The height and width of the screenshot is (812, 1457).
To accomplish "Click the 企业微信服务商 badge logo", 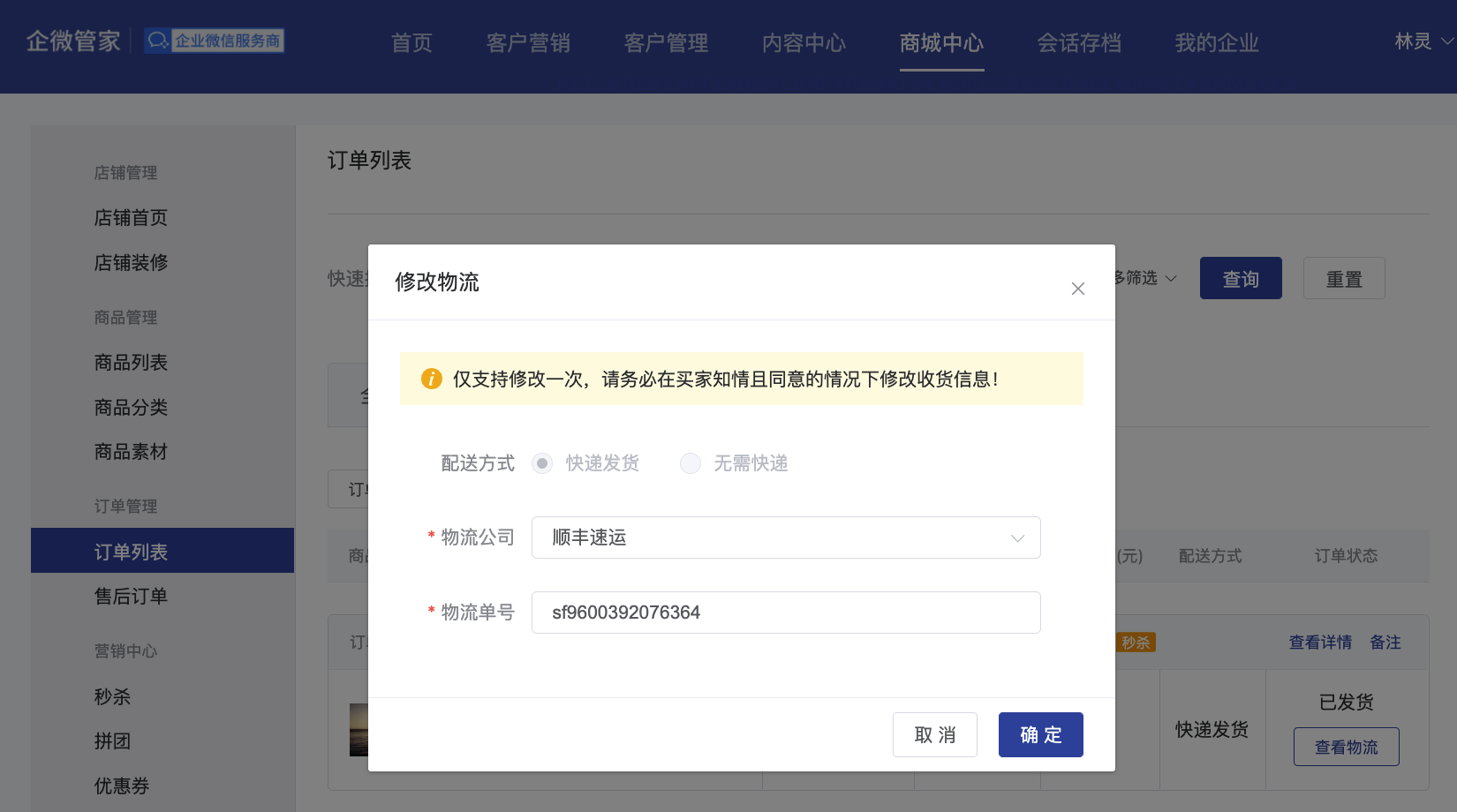I will tap(215, 41).
